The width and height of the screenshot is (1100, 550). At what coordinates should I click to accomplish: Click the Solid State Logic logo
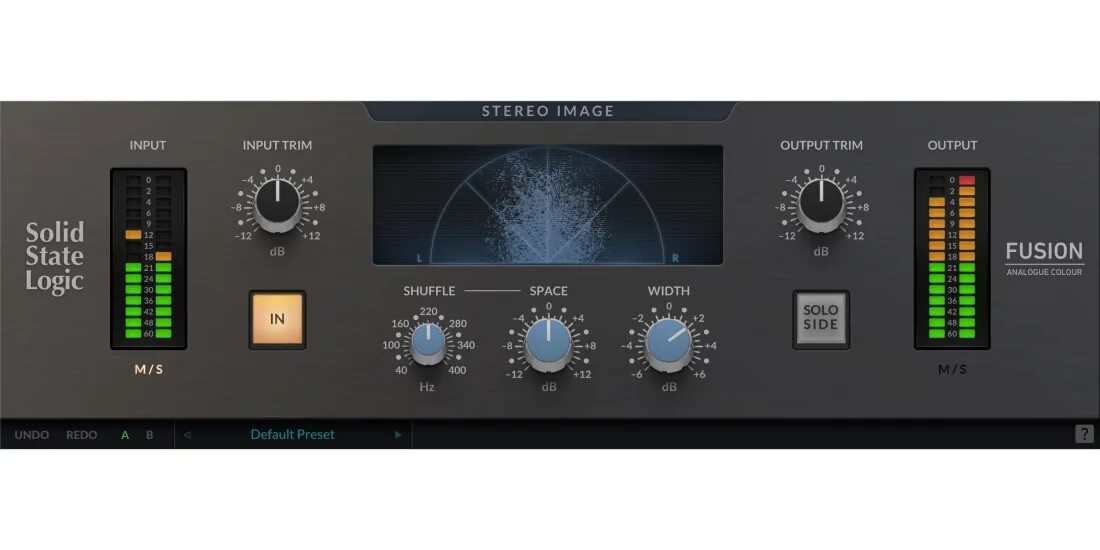[55, 257]
